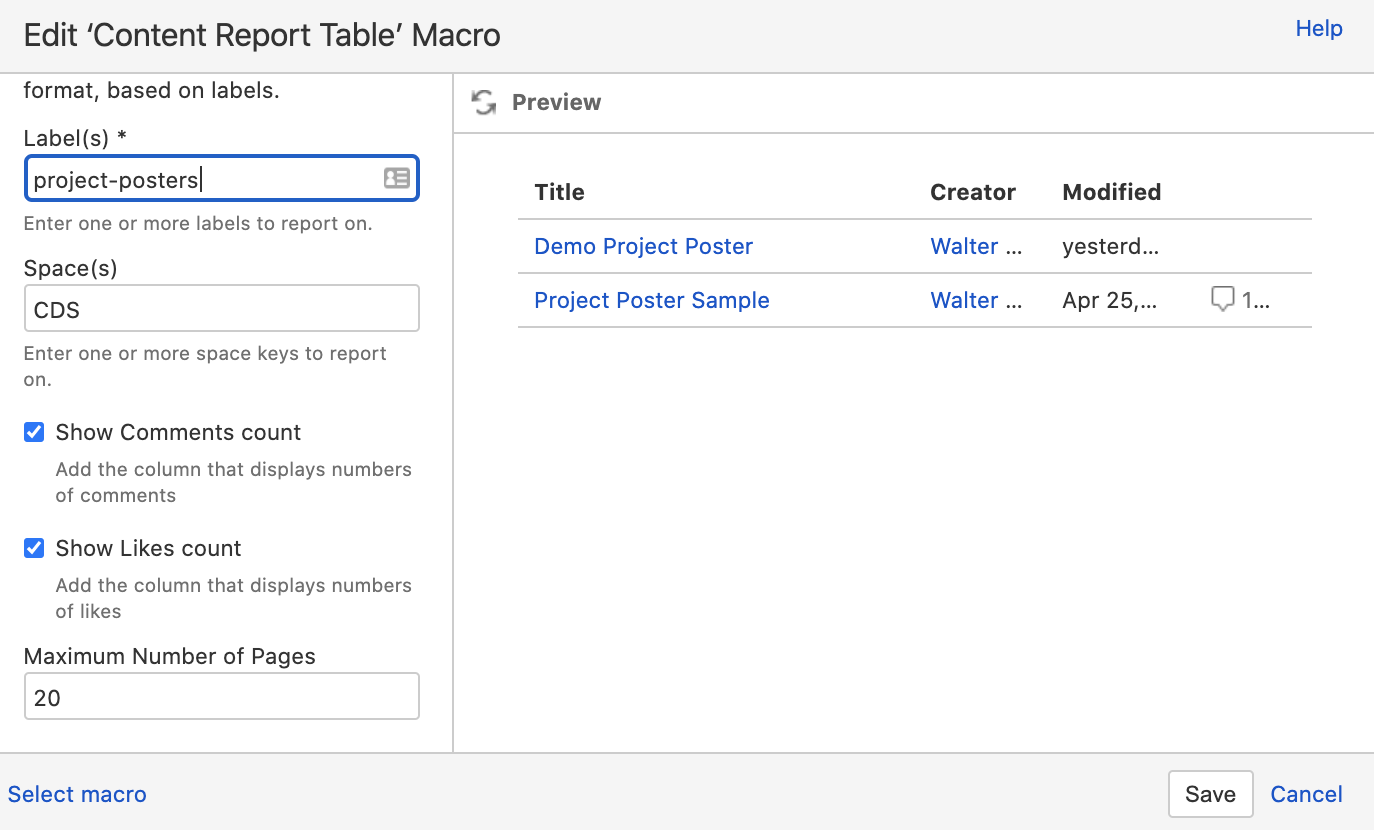Image resolution: width=1374 pixels, height=830 pixels.
Task: Click creator Walter link in Project Poster Sample row
Action: coord(975,300)
